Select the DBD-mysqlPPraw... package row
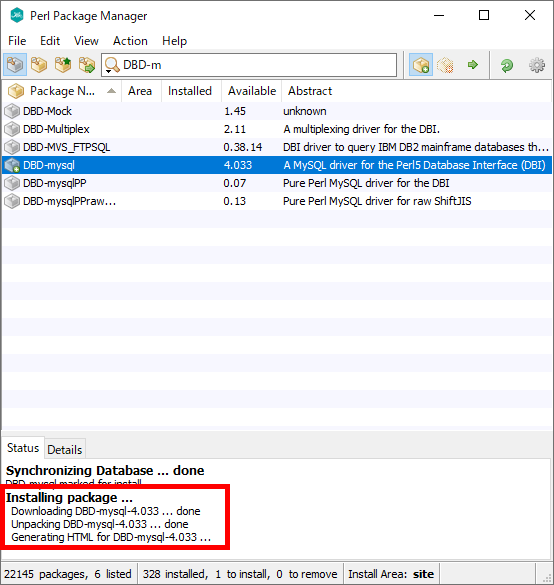554x585 pixels. coord(277,201)
